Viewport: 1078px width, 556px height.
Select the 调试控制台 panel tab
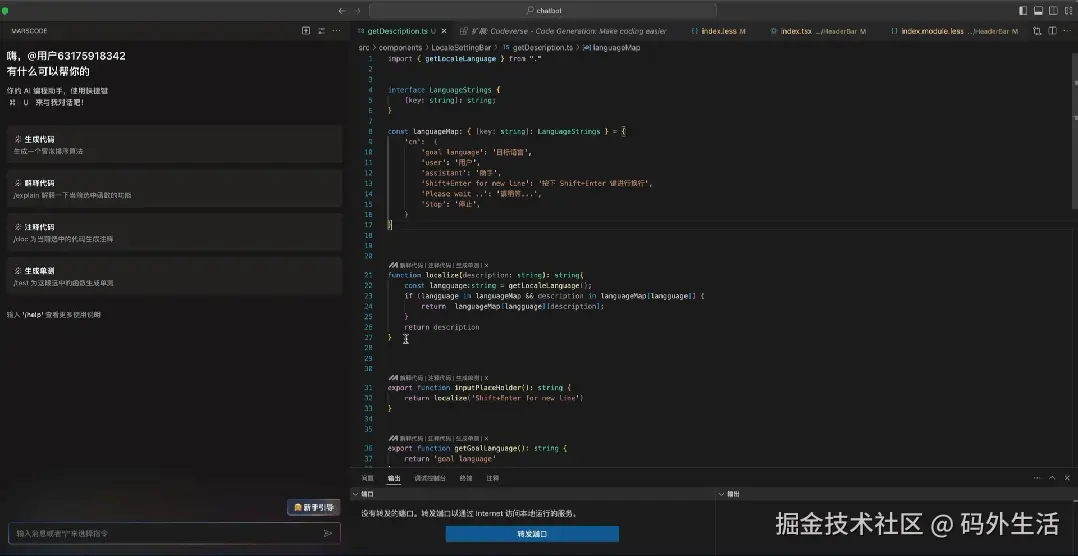(430, 478)
